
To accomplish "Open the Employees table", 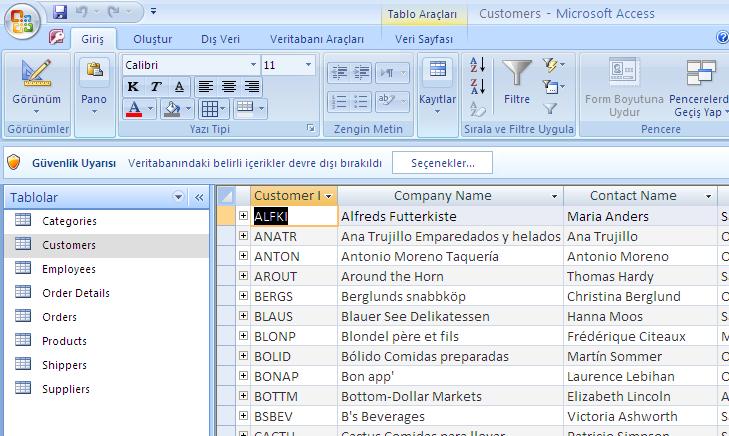I will tap(106, 269).
